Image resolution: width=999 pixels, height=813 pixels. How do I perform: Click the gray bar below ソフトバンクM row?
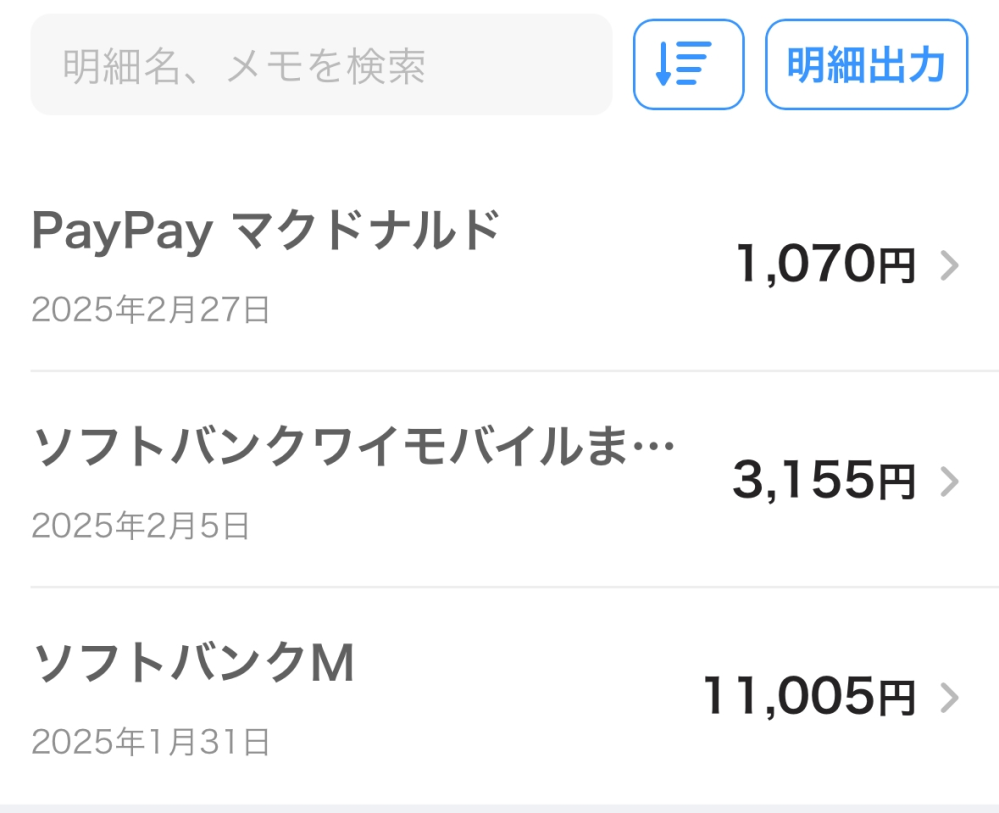500,807
